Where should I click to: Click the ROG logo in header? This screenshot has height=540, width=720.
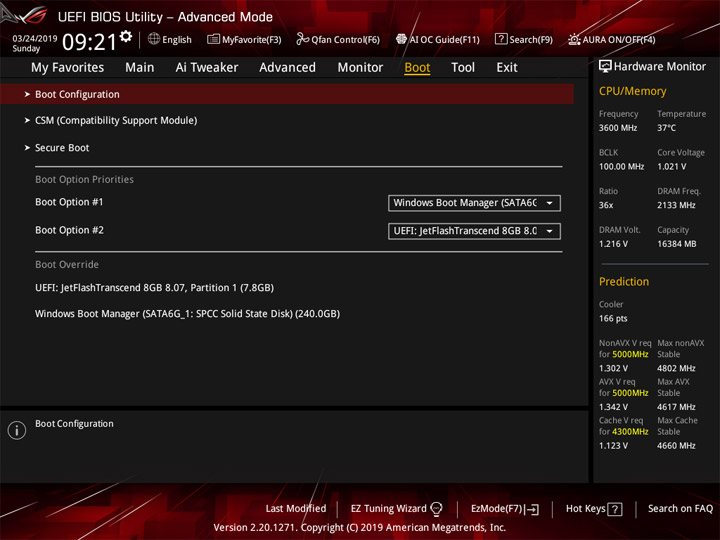tap(24, 15)
